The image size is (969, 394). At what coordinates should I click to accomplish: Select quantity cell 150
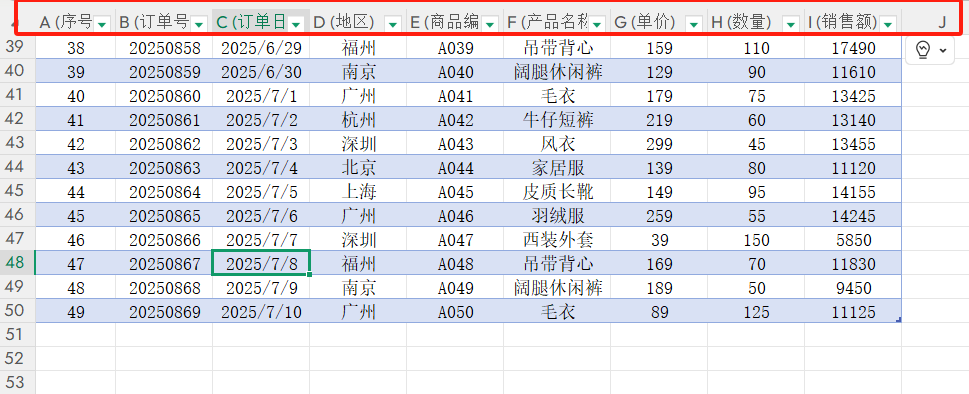point(756,240)
